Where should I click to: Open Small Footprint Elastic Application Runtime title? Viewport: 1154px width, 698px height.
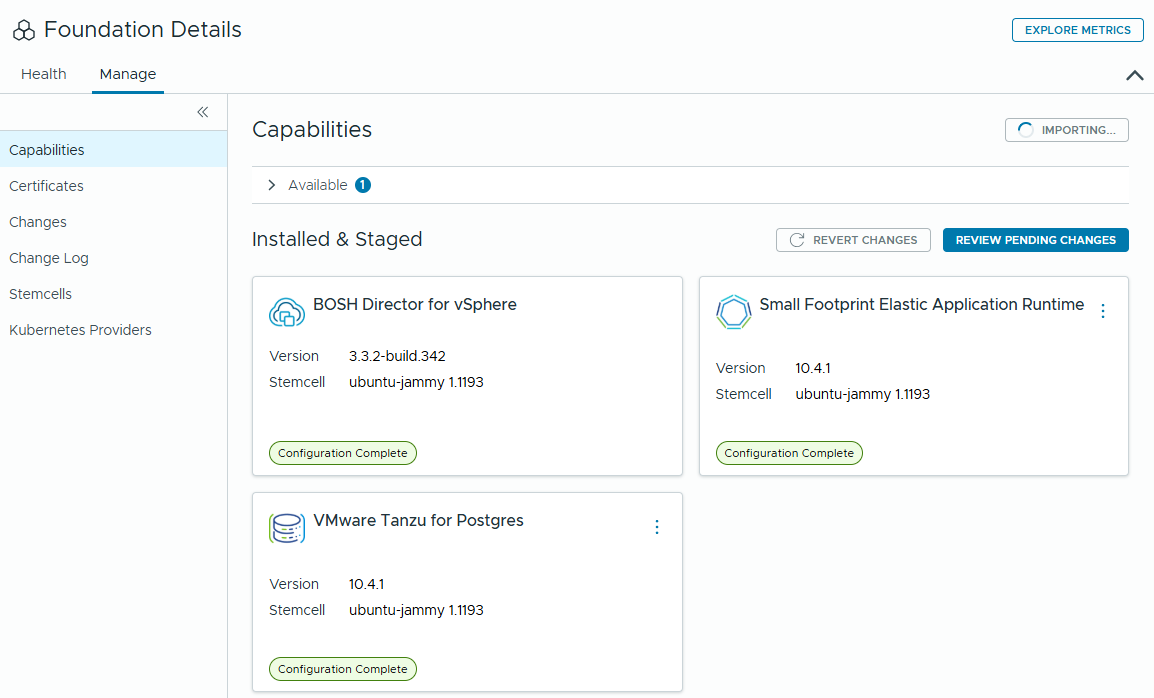pyautogui.click(x=921, y=304)
